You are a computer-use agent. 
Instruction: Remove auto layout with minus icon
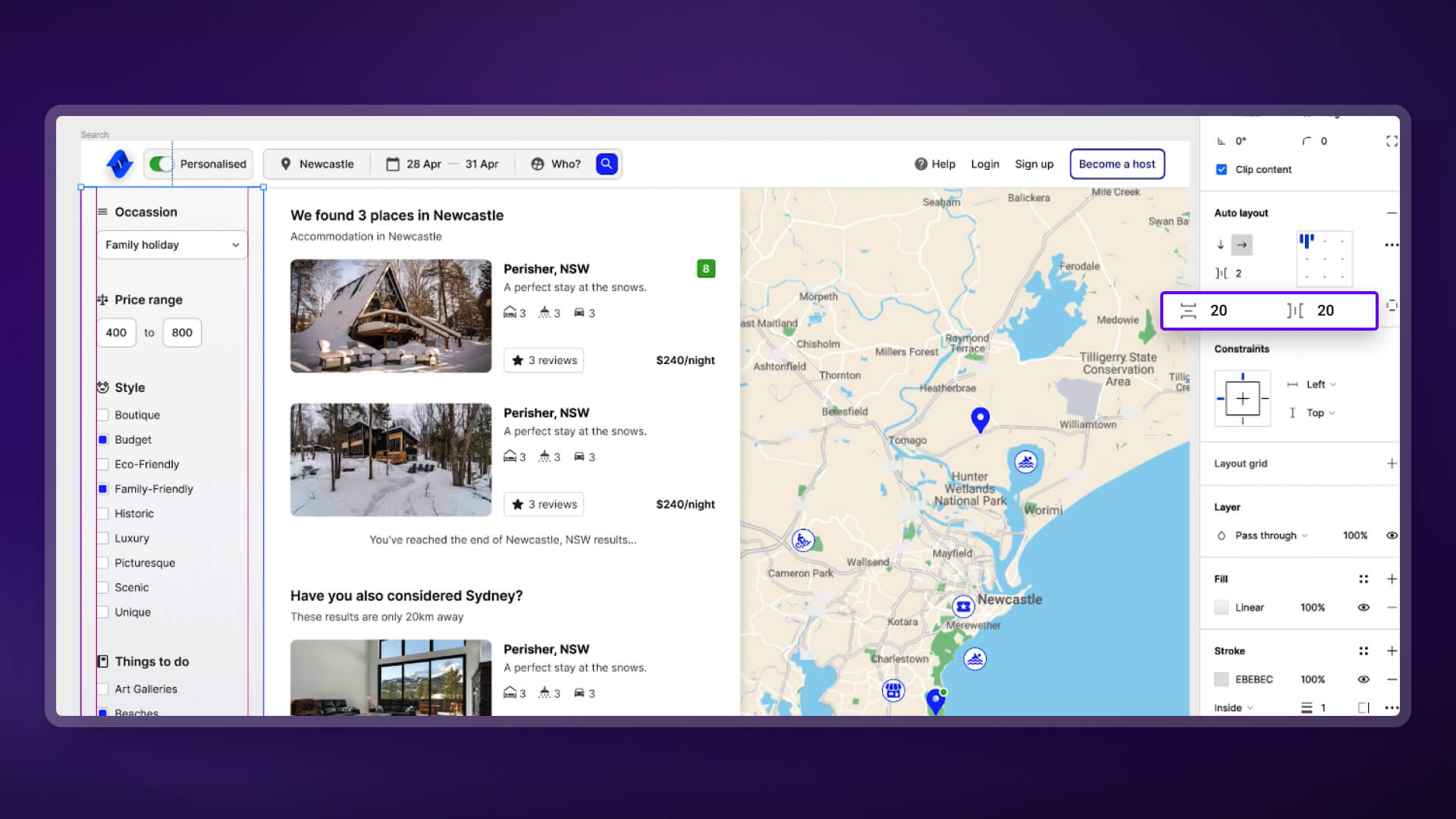tap(1392, 213)
